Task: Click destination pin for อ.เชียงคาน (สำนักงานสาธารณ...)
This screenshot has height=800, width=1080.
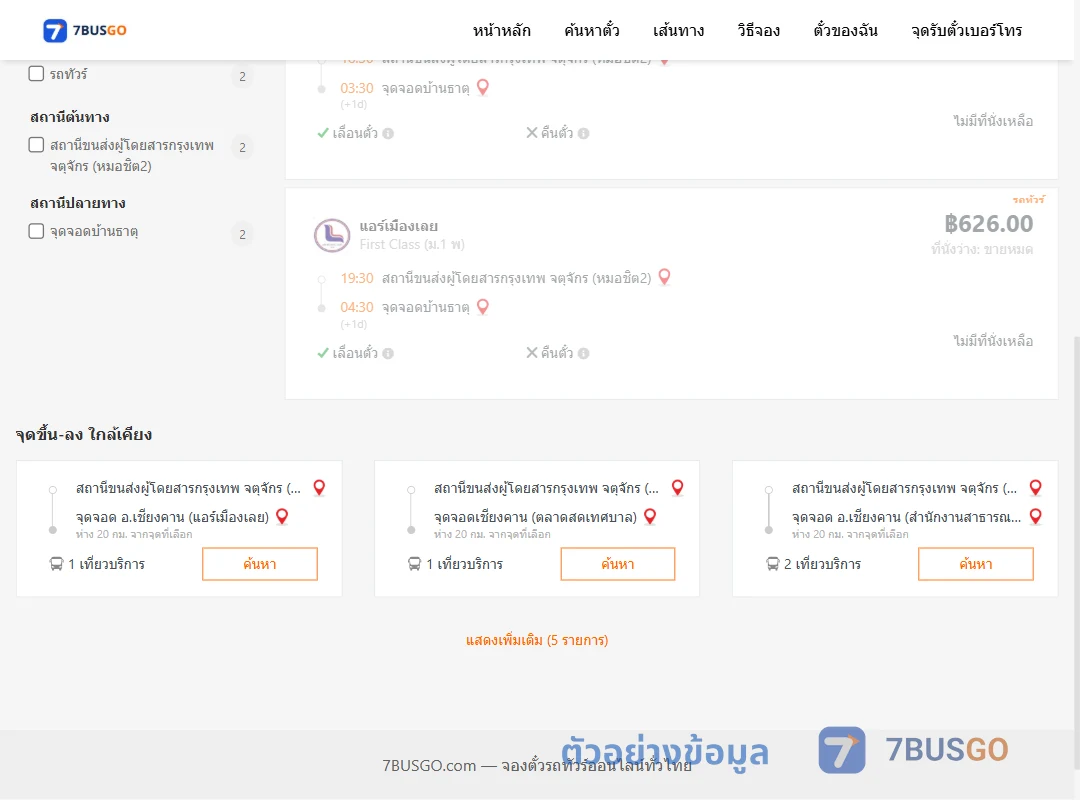Action: (x=1035, y=517)
